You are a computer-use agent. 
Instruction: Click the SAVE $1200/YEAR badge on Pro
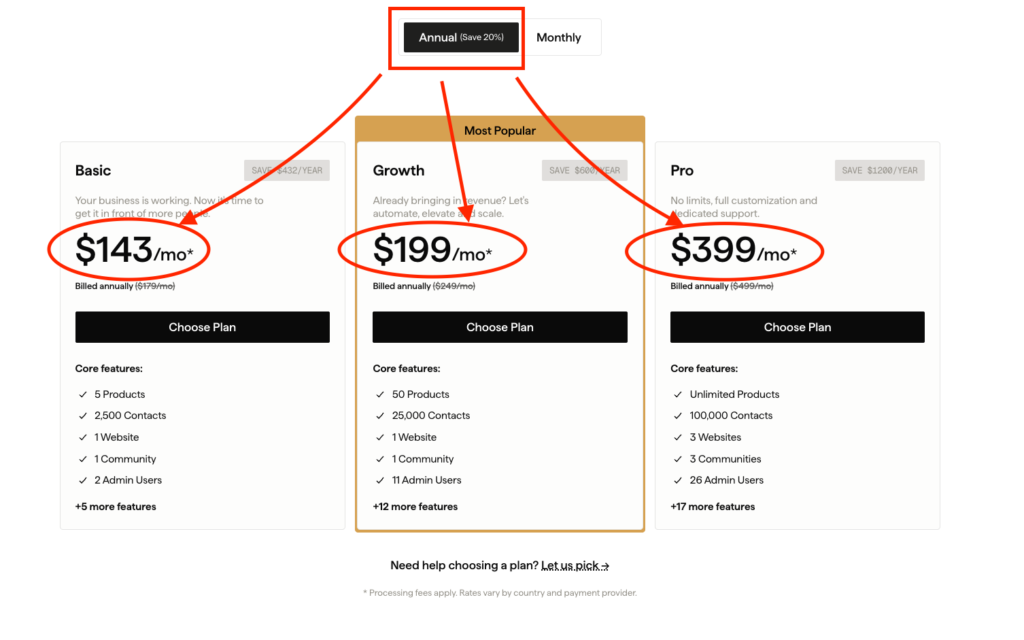point(880,170)
